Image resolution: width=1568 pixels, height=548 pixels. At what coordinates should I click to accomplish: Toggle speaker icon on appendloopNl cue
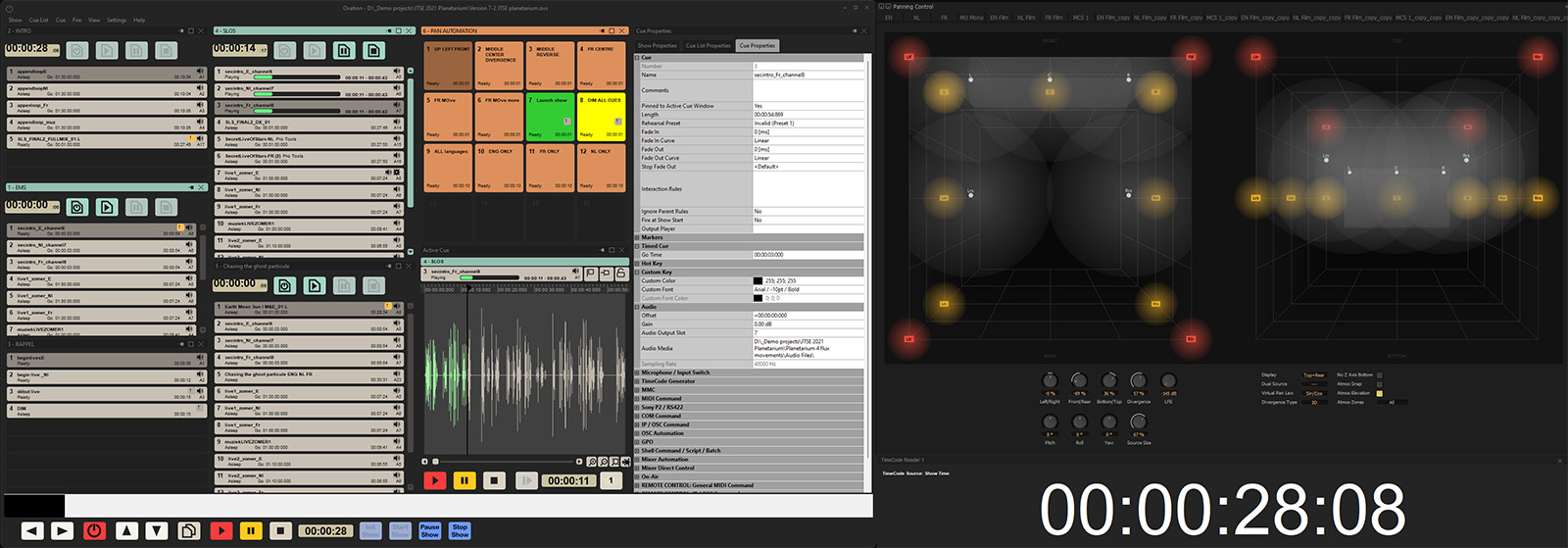200,88
